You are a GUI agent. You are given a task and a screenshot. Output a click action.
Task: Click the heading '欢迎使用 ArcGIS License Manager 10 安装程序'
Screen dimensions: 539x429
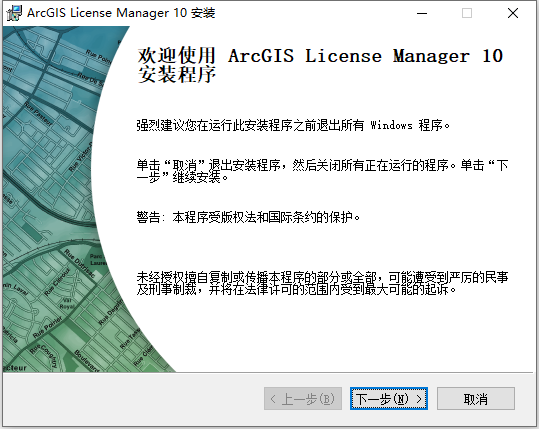pyautogui.click(x=320, y=65)
